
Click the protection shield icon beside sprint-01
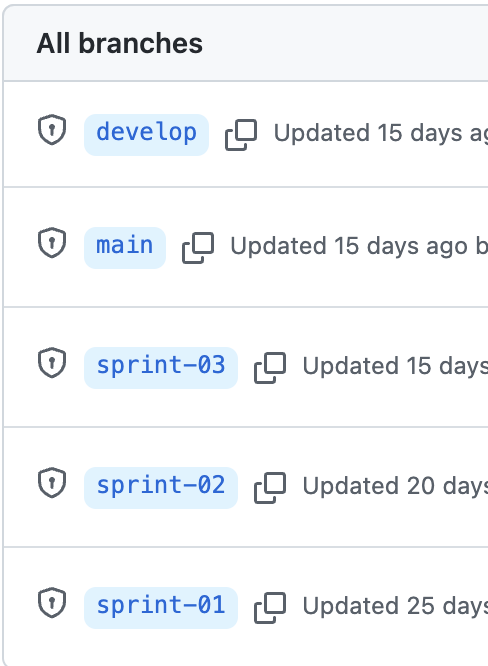pyautogui.click(x=52, y=603)
